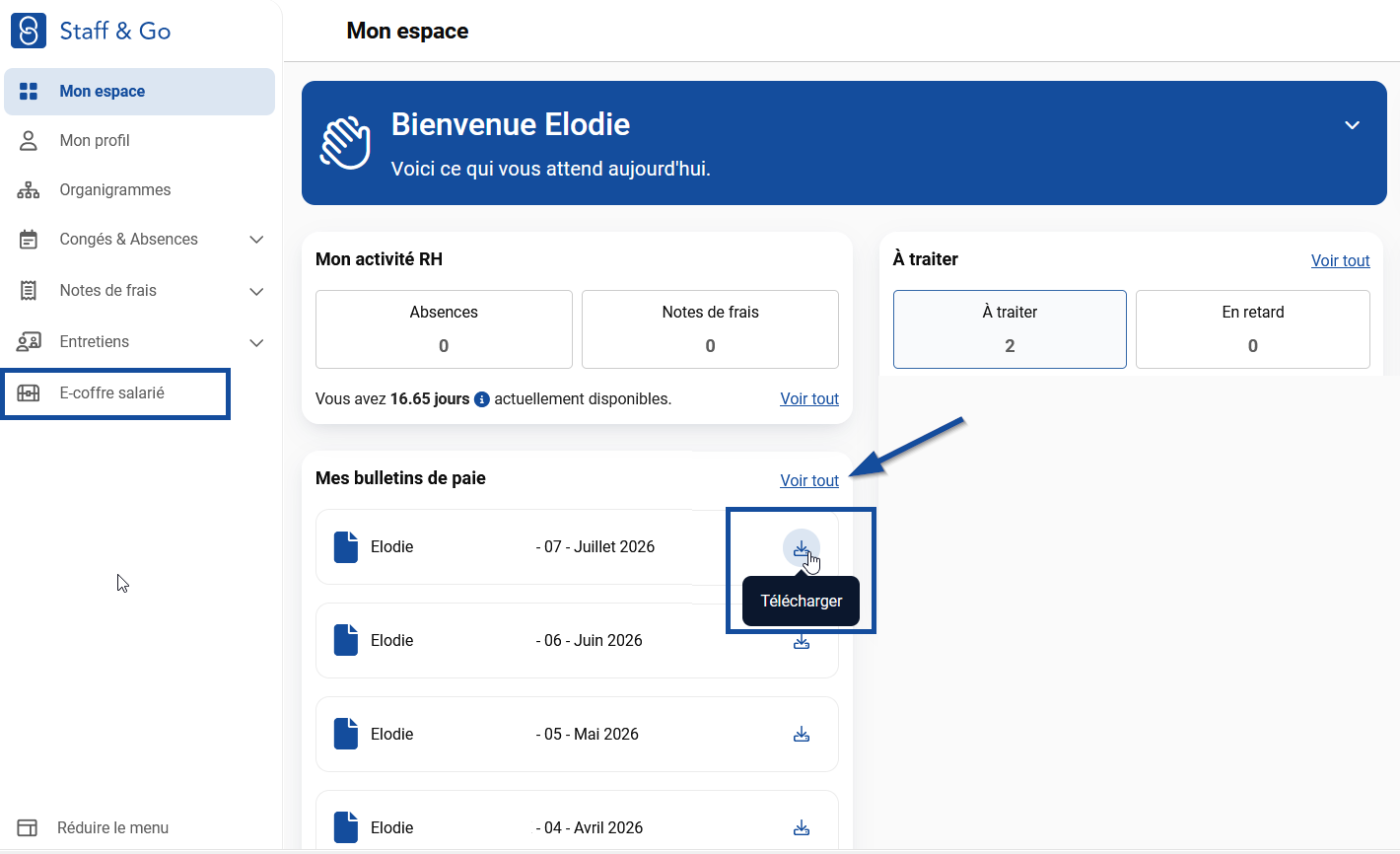Viewport: 1400px width, 854px height.
Task: Open E-coffre salarié in sidebar
Action: pyautogui.click(x=116, y=393)
